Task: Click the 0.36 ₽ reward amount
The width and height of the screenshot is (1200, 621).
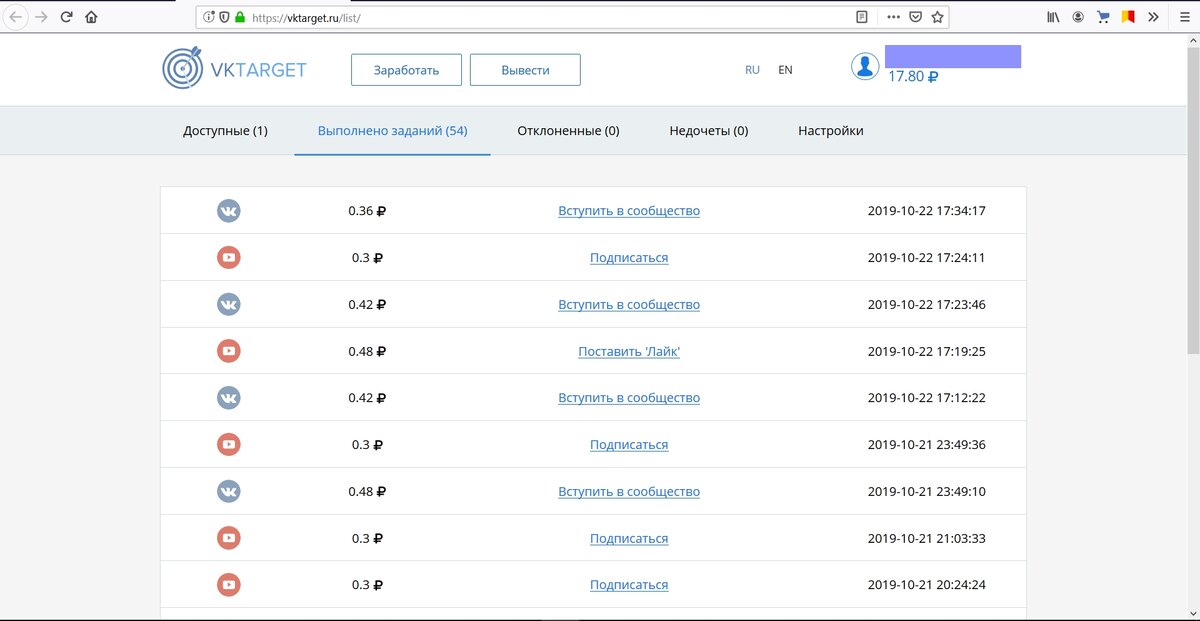Action: click(367, 211)
